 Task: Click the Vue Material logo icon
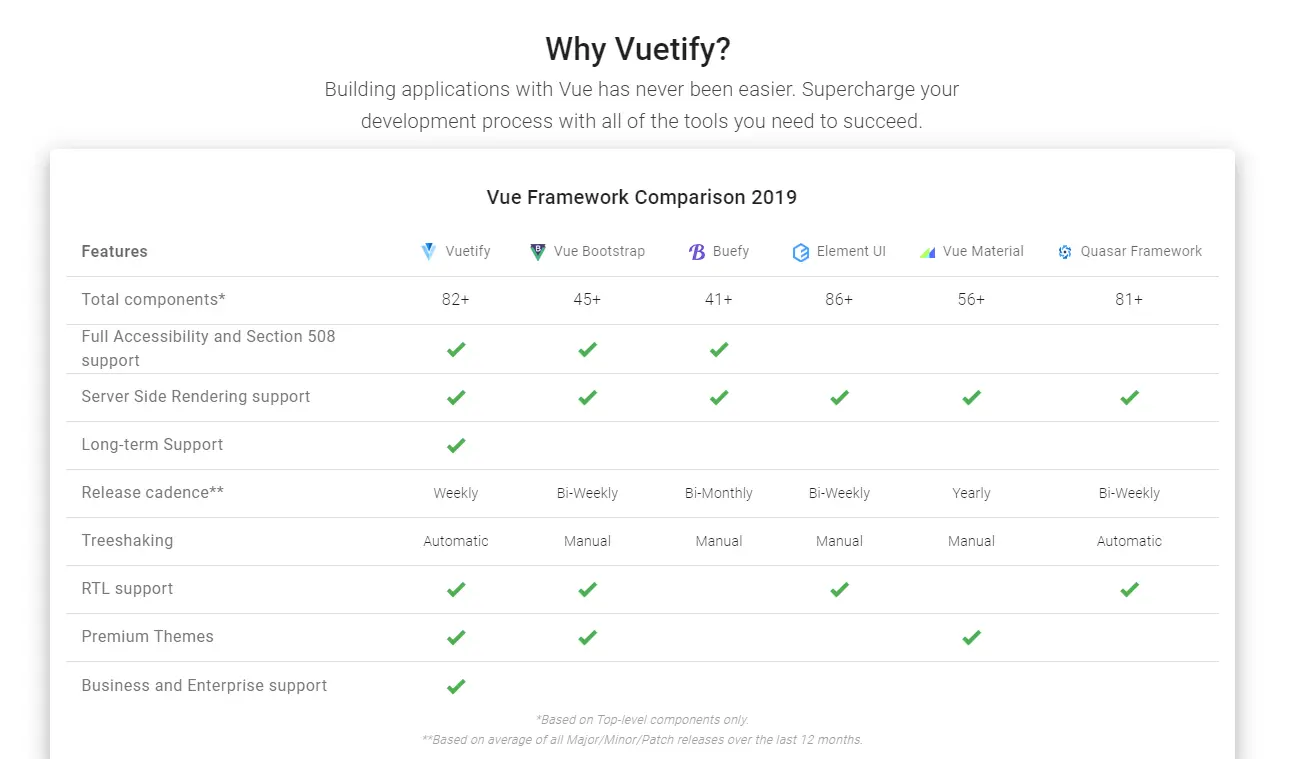(x=927, y=252)
